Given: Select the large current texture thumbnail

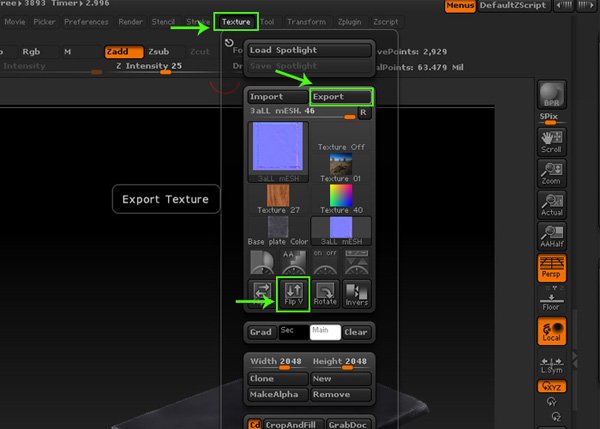Looking at the screenshot, I should click(278, 152).
